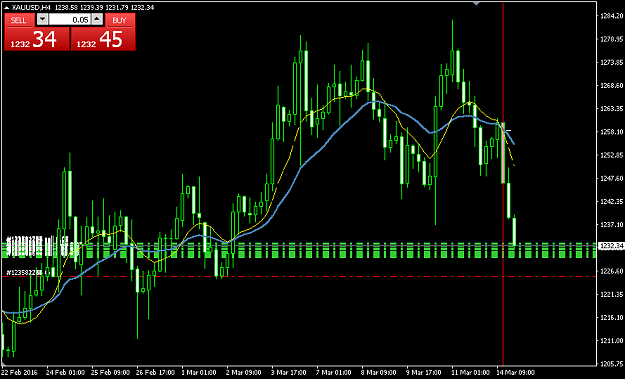The width and height of the screenshot is (625, 379).
Task: Click the 1268.60 price scale label
Action: [x=611, y=86]
